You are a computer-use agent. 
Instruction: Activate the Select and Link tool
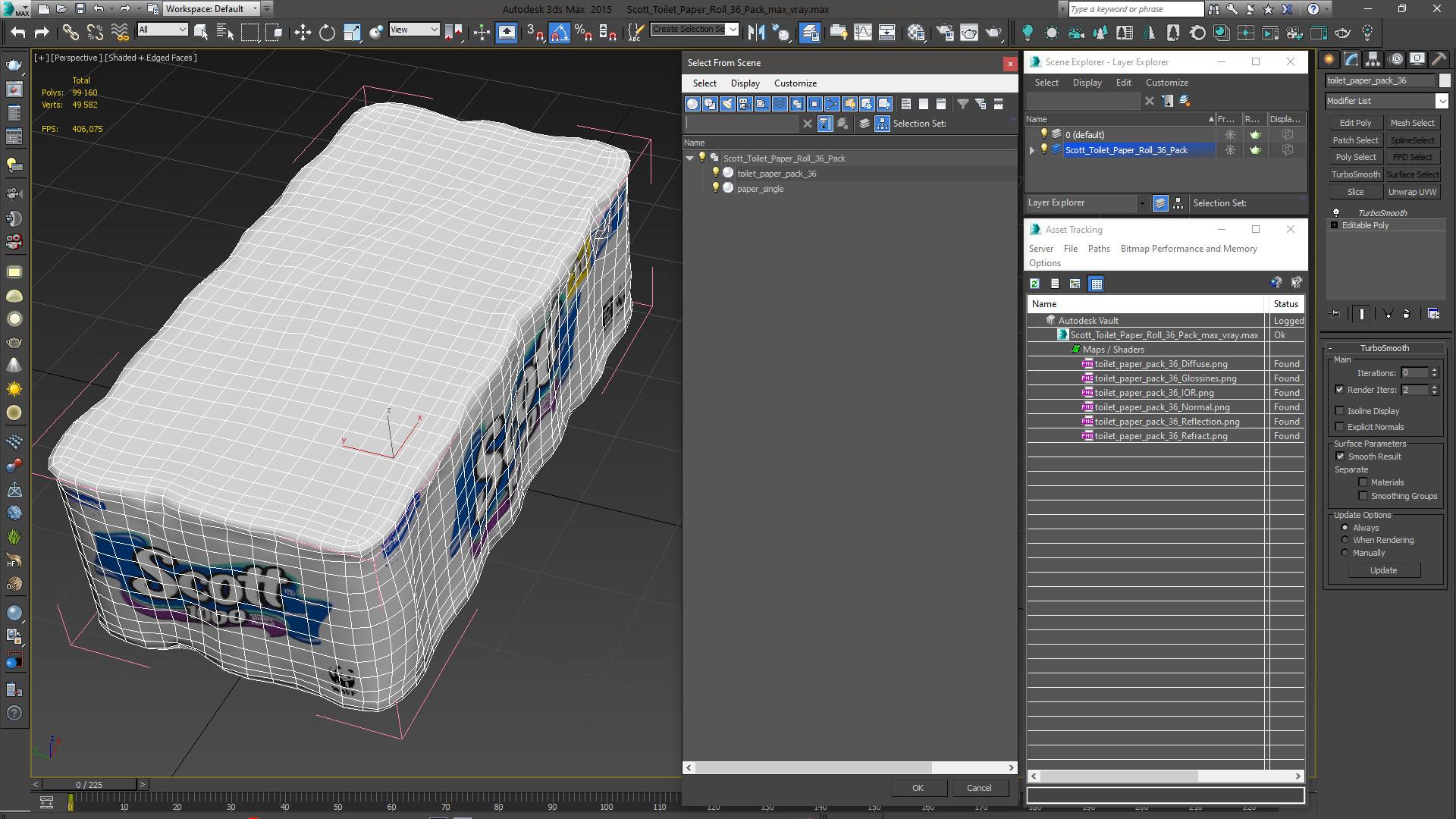[x=71, y=32]
